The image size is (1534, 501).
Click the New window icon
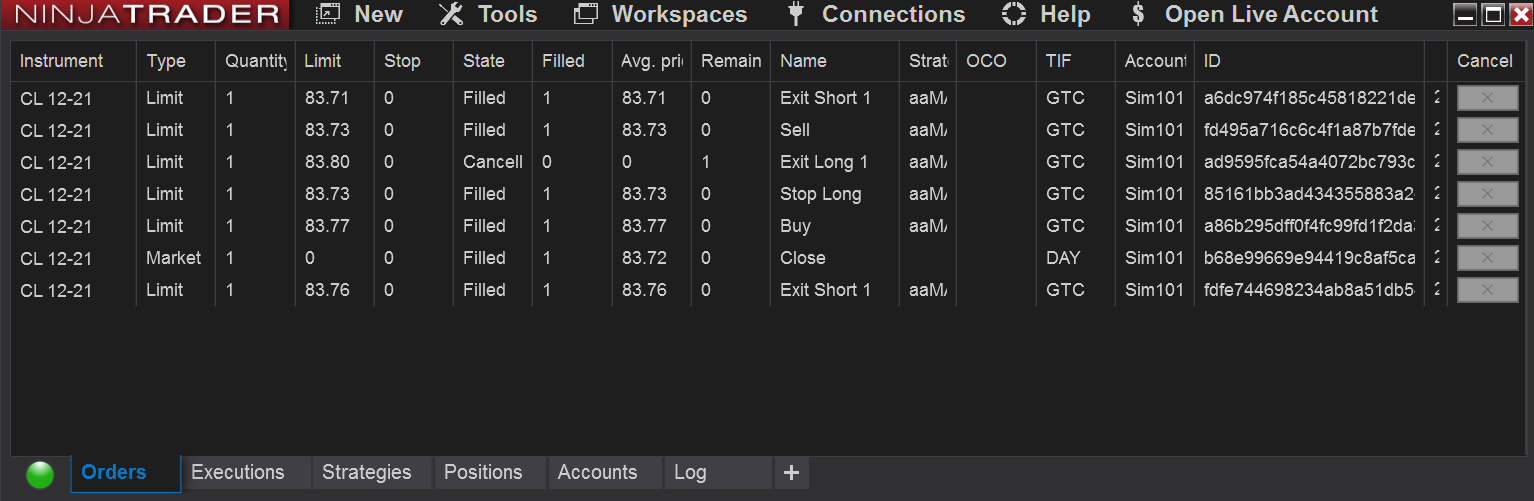pos(327,14)
